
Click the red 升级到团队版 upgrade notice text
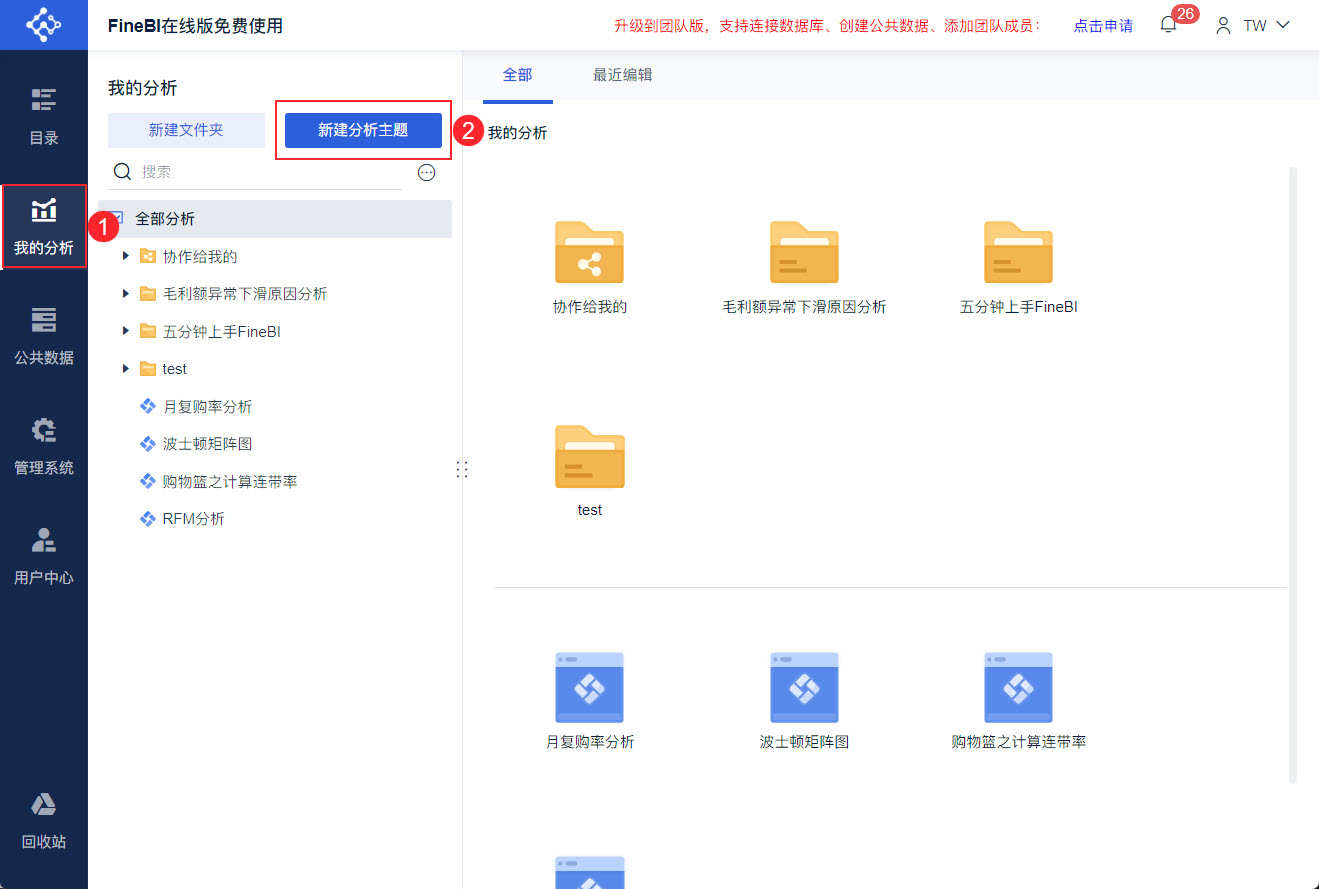pos(828,26)
